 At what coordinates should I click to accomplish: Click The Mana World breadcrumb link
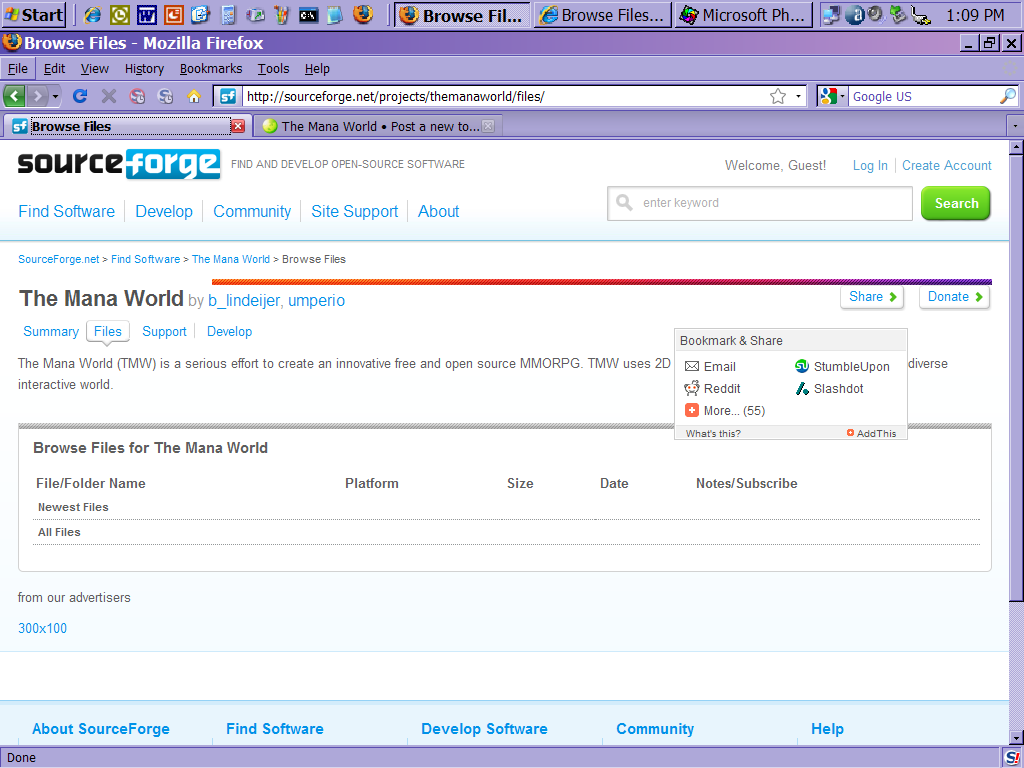click(x=231, y=259)
